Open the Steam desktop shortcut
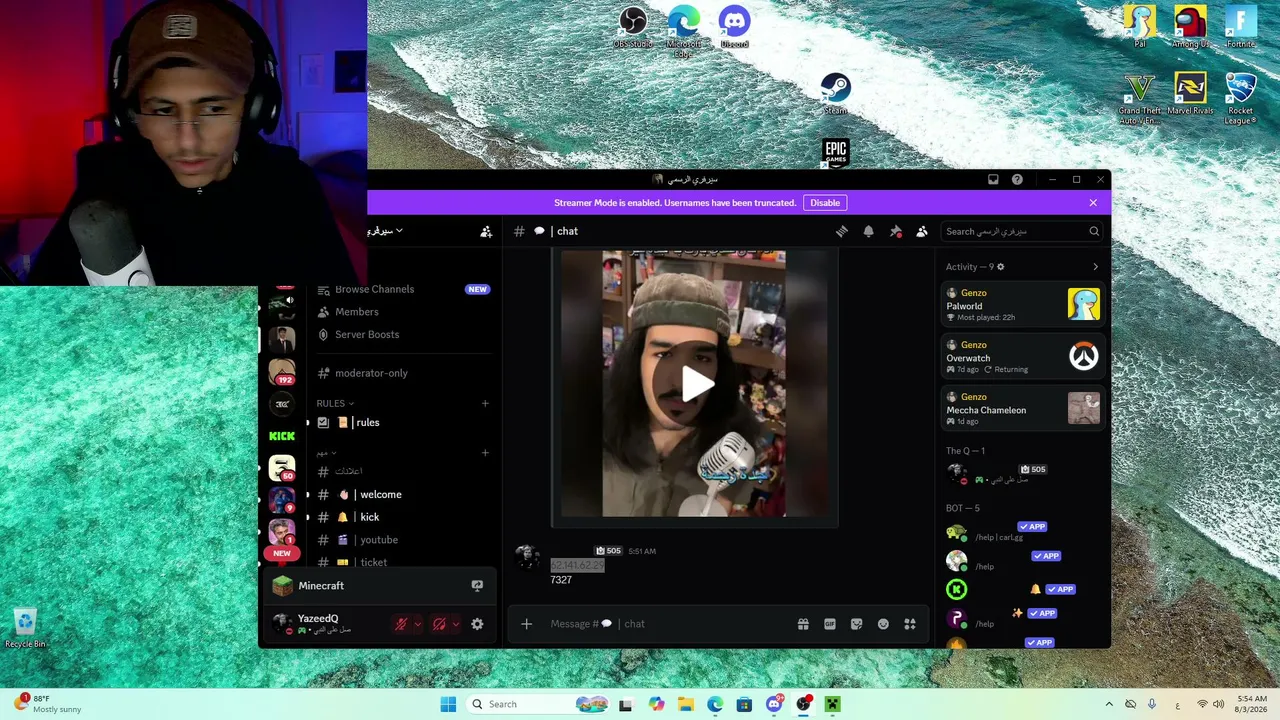 836,94
